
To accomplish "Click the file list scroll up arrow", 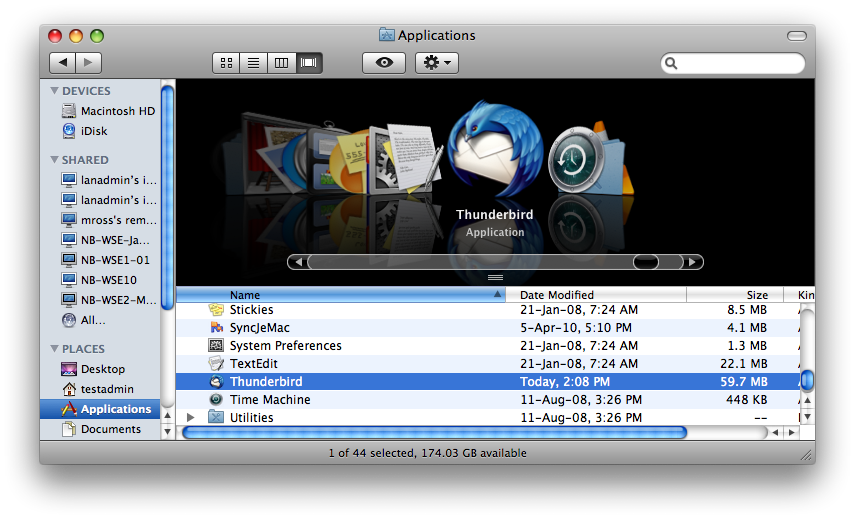I will click(x=807, y=401).
